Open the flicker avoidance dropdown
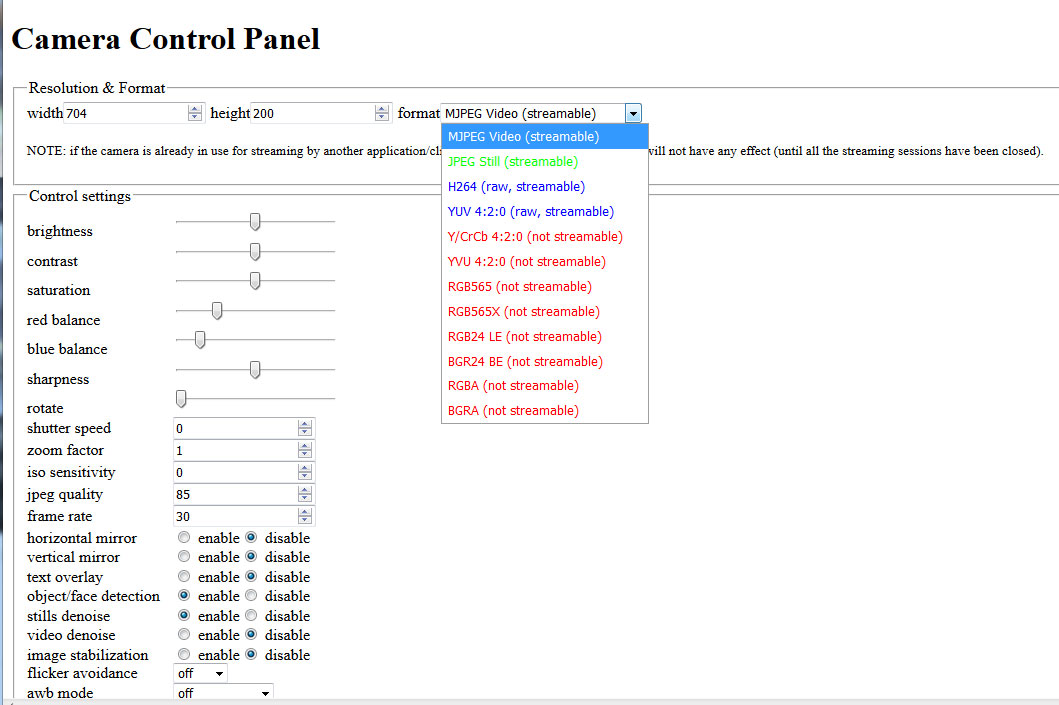1059x705 pixels. [201, 673]
